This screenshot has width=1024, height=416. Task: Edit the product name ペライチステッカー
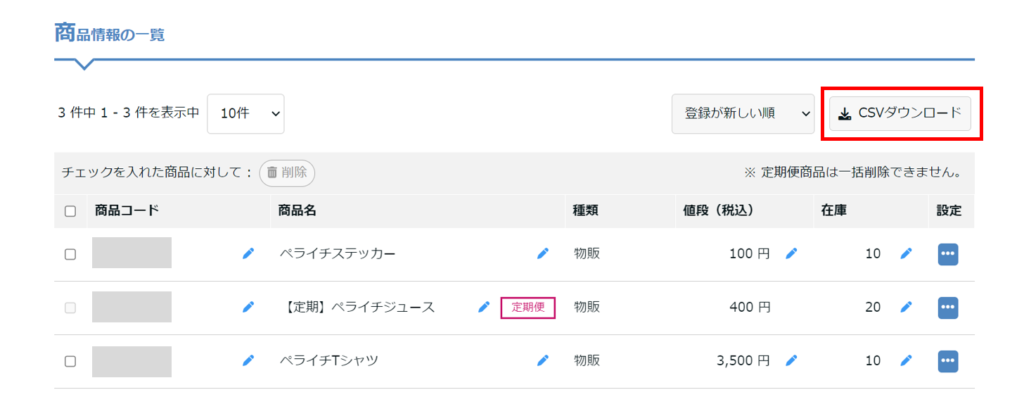543,254
